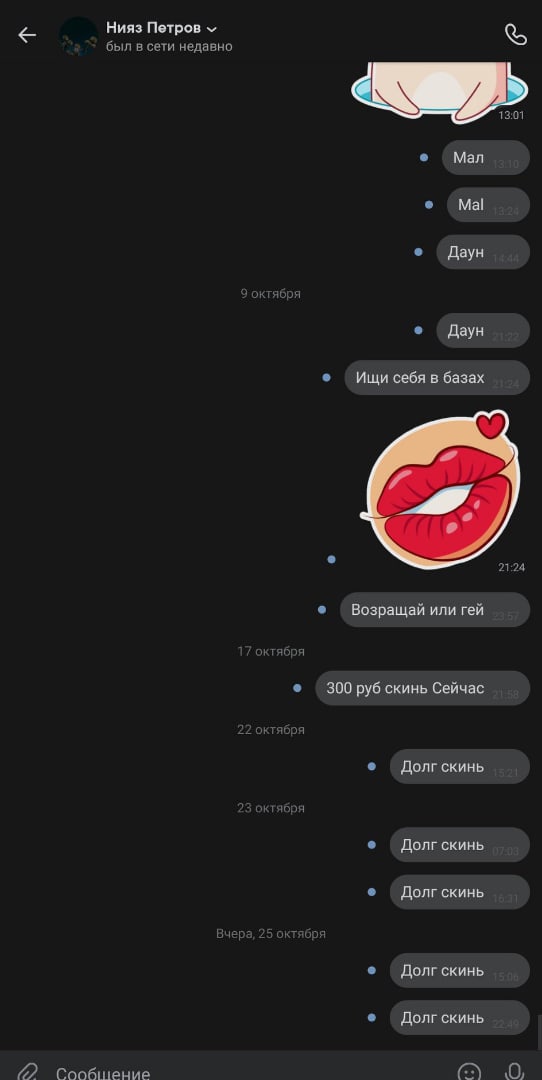Select the message 'Возращай или гей'
542x1080 pixels.
click(435, 610)
